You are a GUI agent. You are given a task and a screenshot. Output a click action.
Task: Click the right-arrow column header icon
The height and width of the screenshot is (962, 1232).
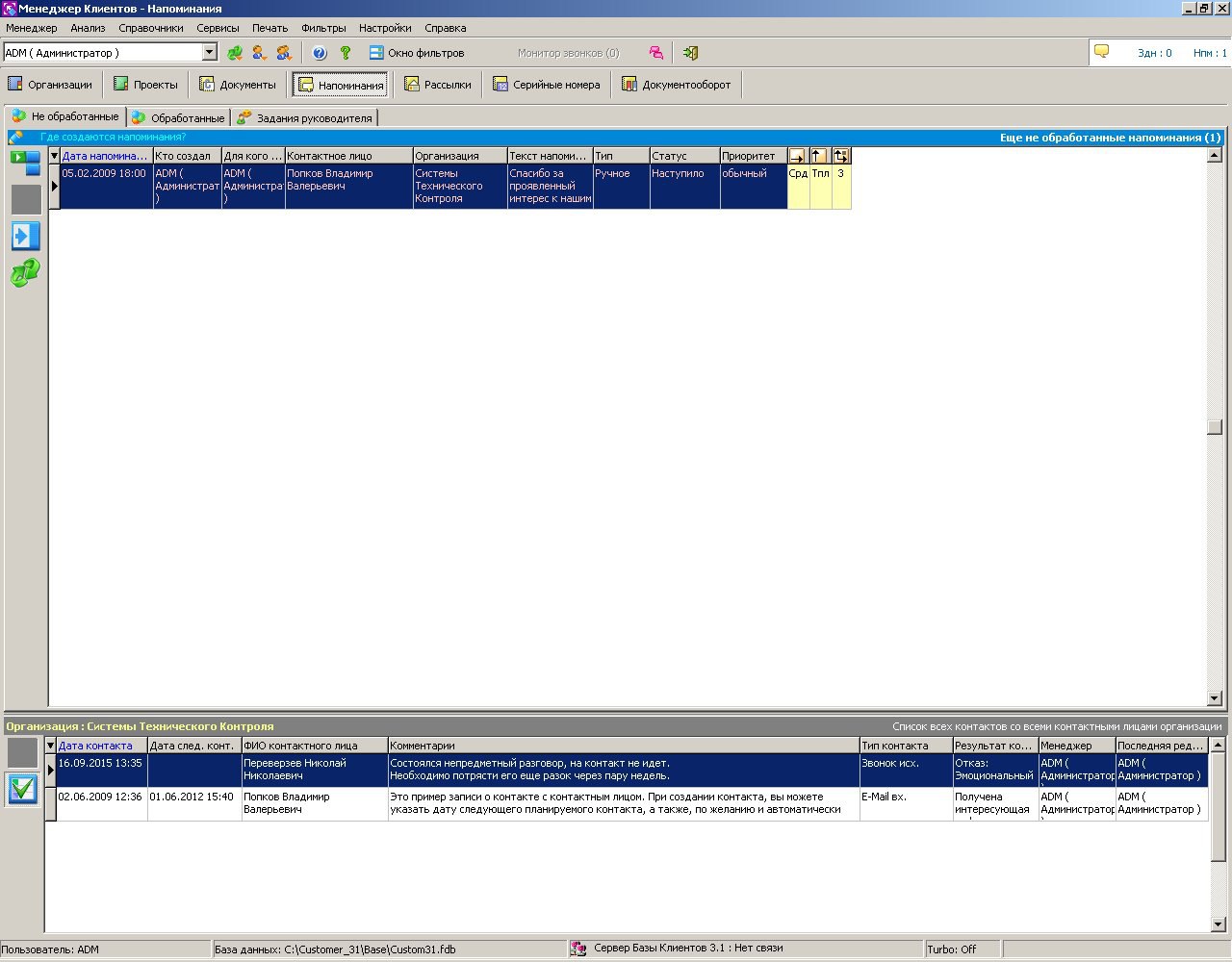point(798,156)
